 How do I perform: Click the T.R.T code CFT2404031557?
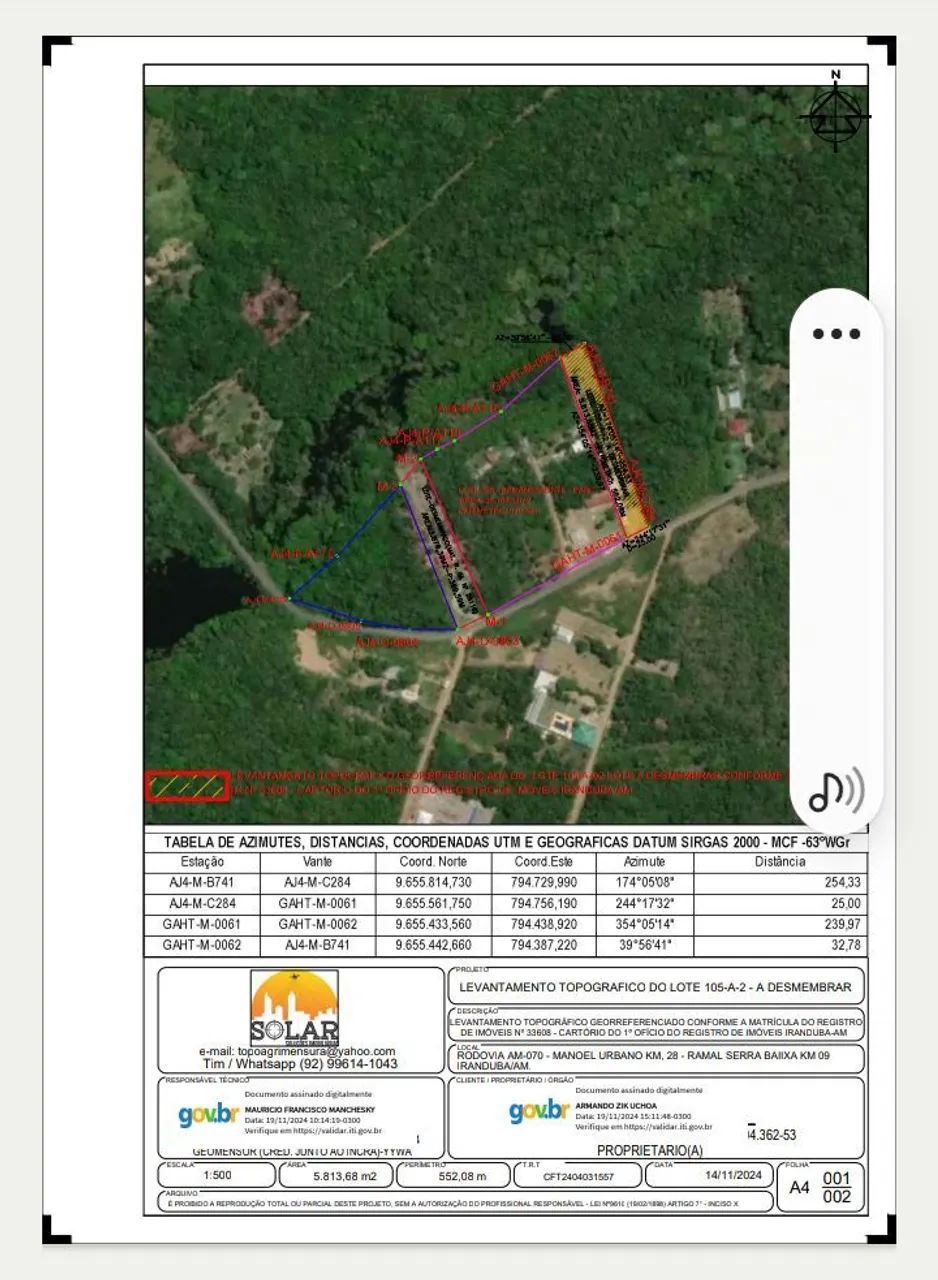[x=578, y=1177]
